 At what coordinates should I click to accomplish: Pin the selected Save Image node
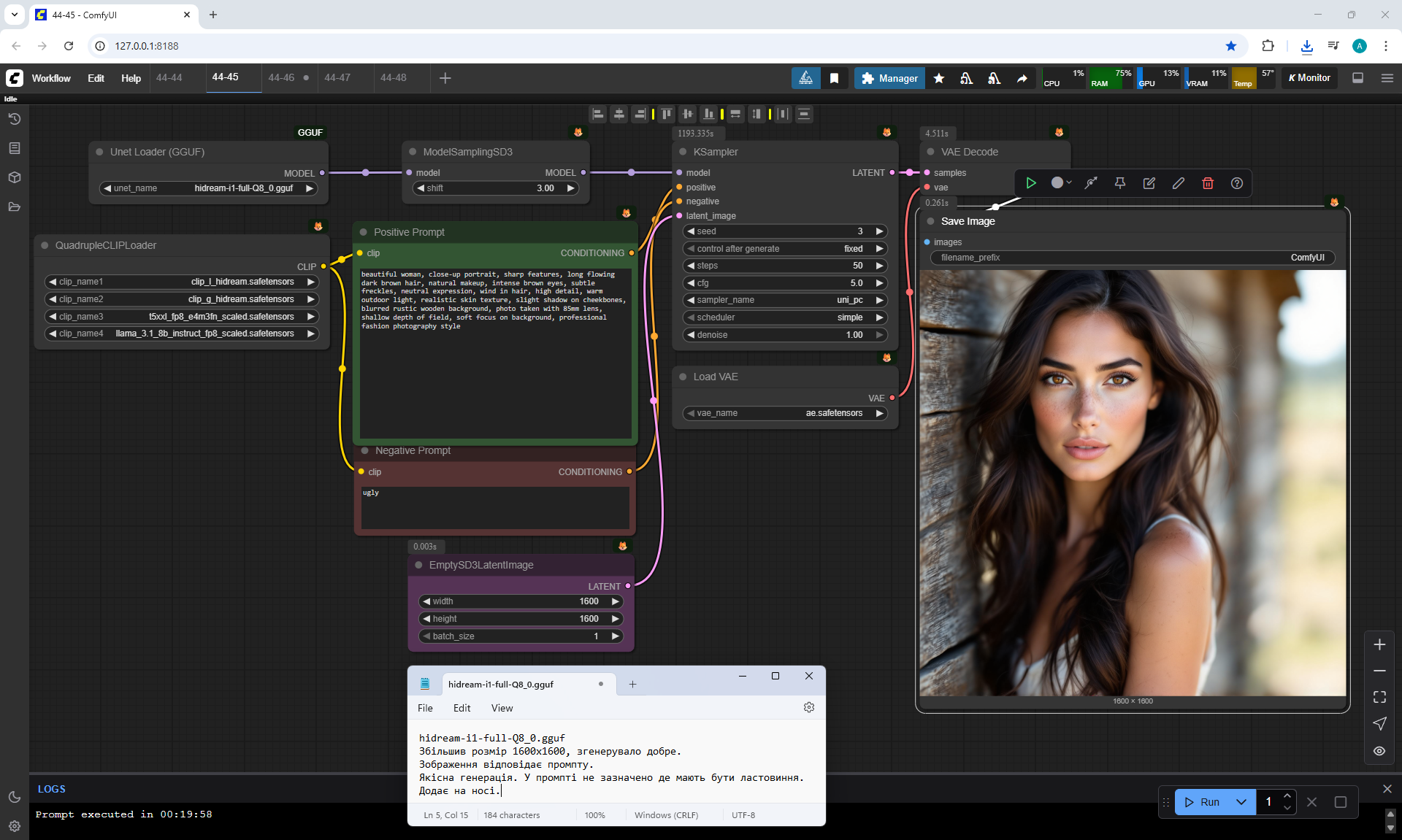tap(1119, 183)
